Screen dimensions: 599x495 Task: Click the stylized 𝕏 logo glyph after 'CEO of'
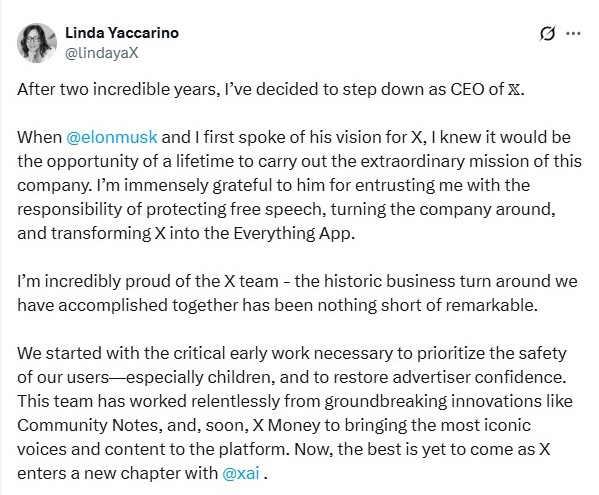coord(513,89)
